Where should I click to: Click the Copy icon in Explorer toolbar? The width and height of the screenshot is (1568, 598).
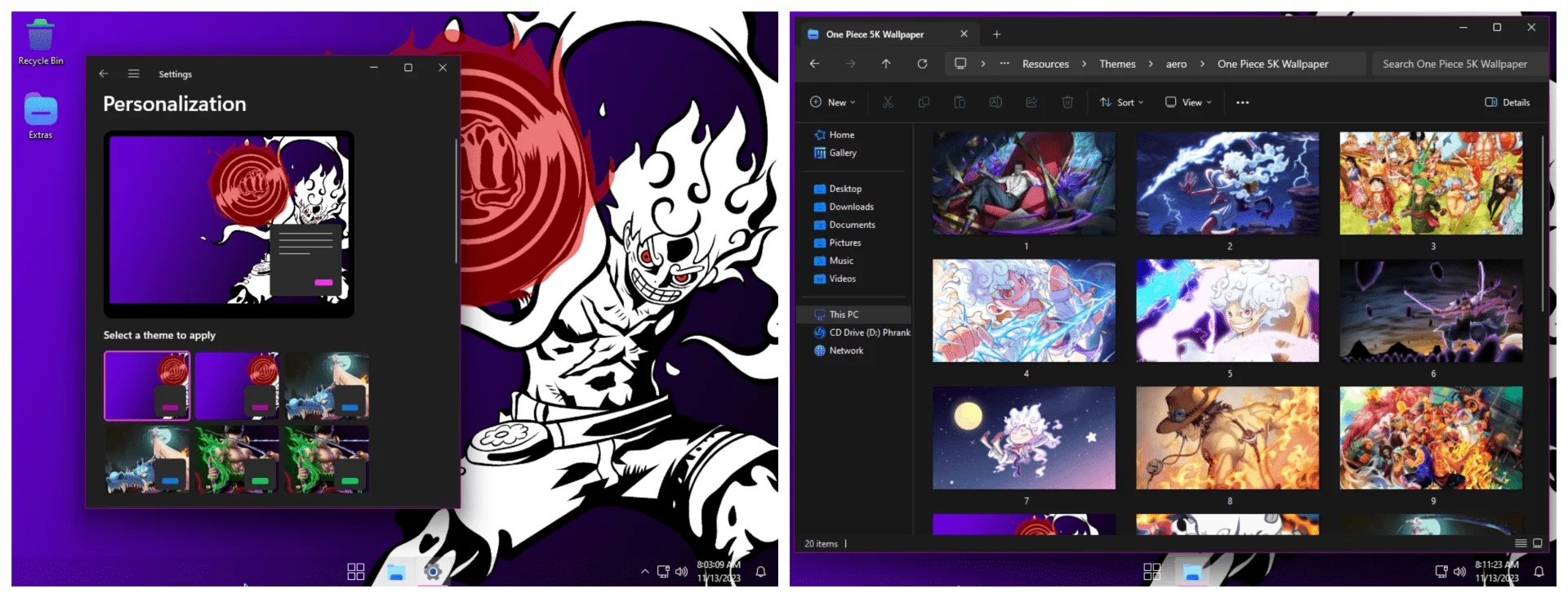coord(924,102)
